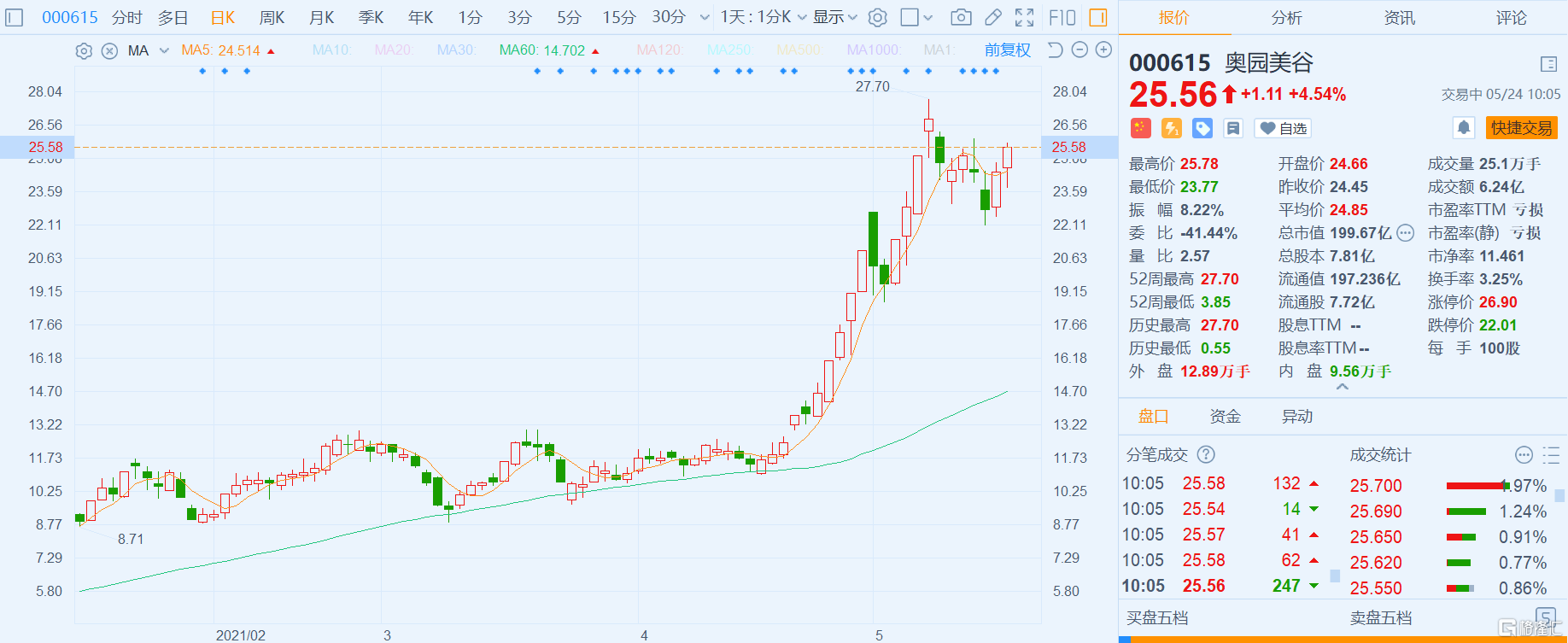The height and width of the screenshot is (643, 1568).
Task: Open the 评论 tab
Action: coord(1511,18)
